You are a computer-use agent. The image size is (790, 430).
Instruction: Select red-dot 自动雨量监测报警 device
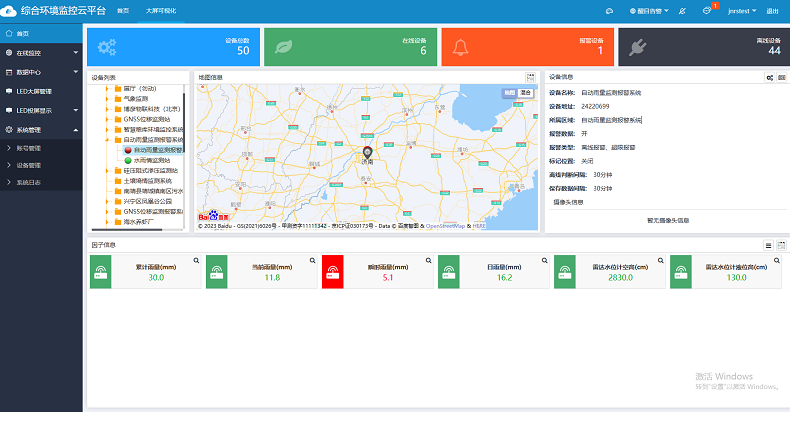coord(153,150)
